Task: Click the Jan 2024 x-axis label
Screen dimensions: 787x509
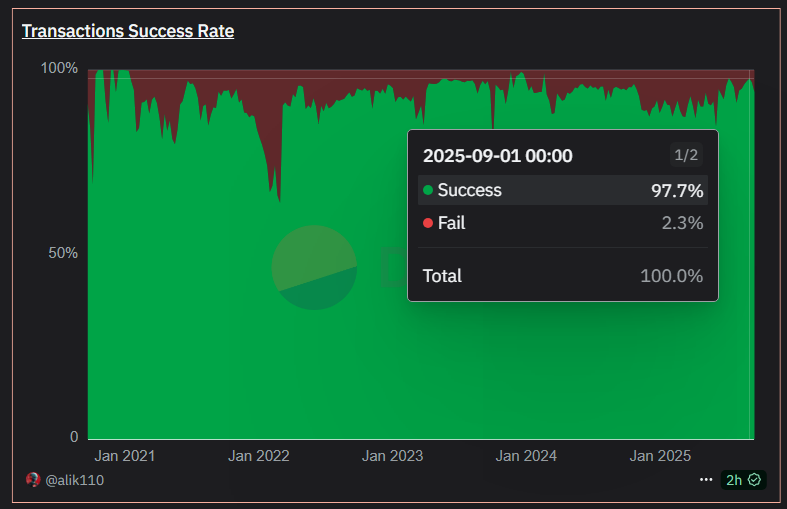Action: coord(526,456)
